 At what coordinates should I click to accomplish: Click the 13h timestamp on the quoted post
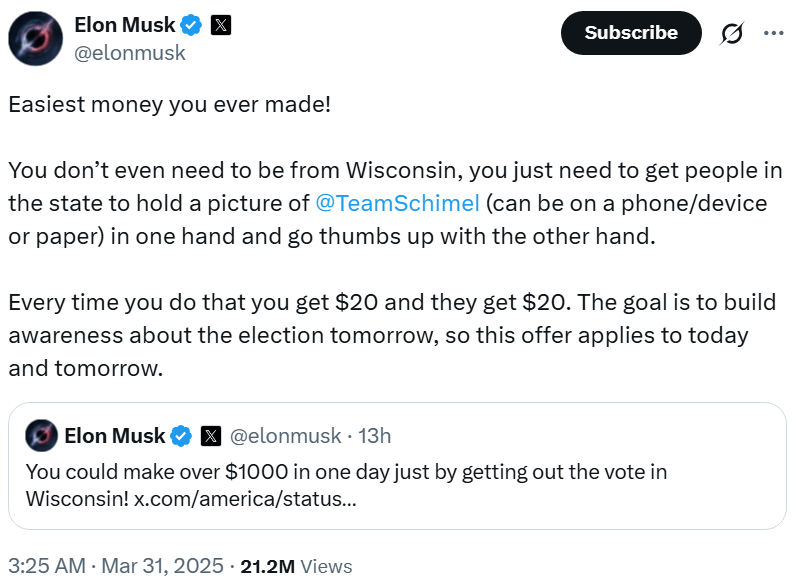(374, 436)
